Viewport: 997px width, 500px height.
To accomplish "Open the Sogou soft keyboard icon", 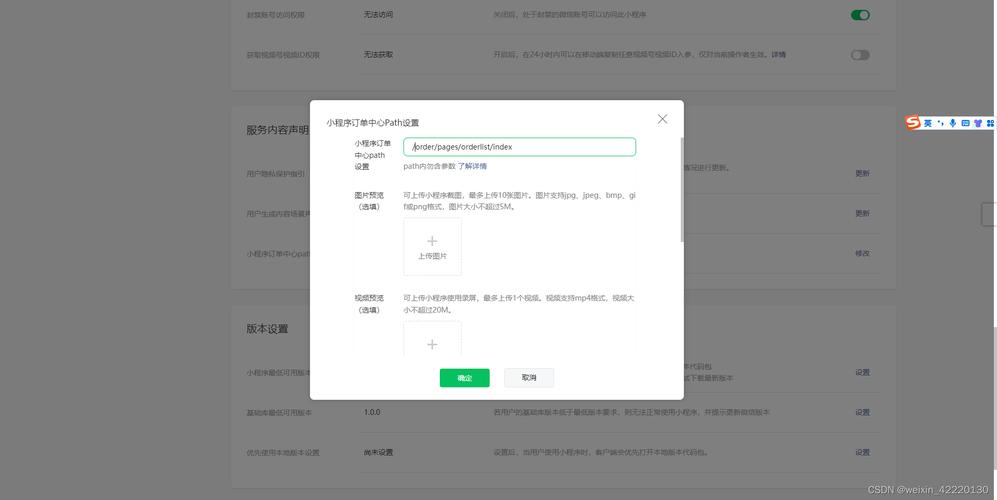I will [x=965, y=123].
